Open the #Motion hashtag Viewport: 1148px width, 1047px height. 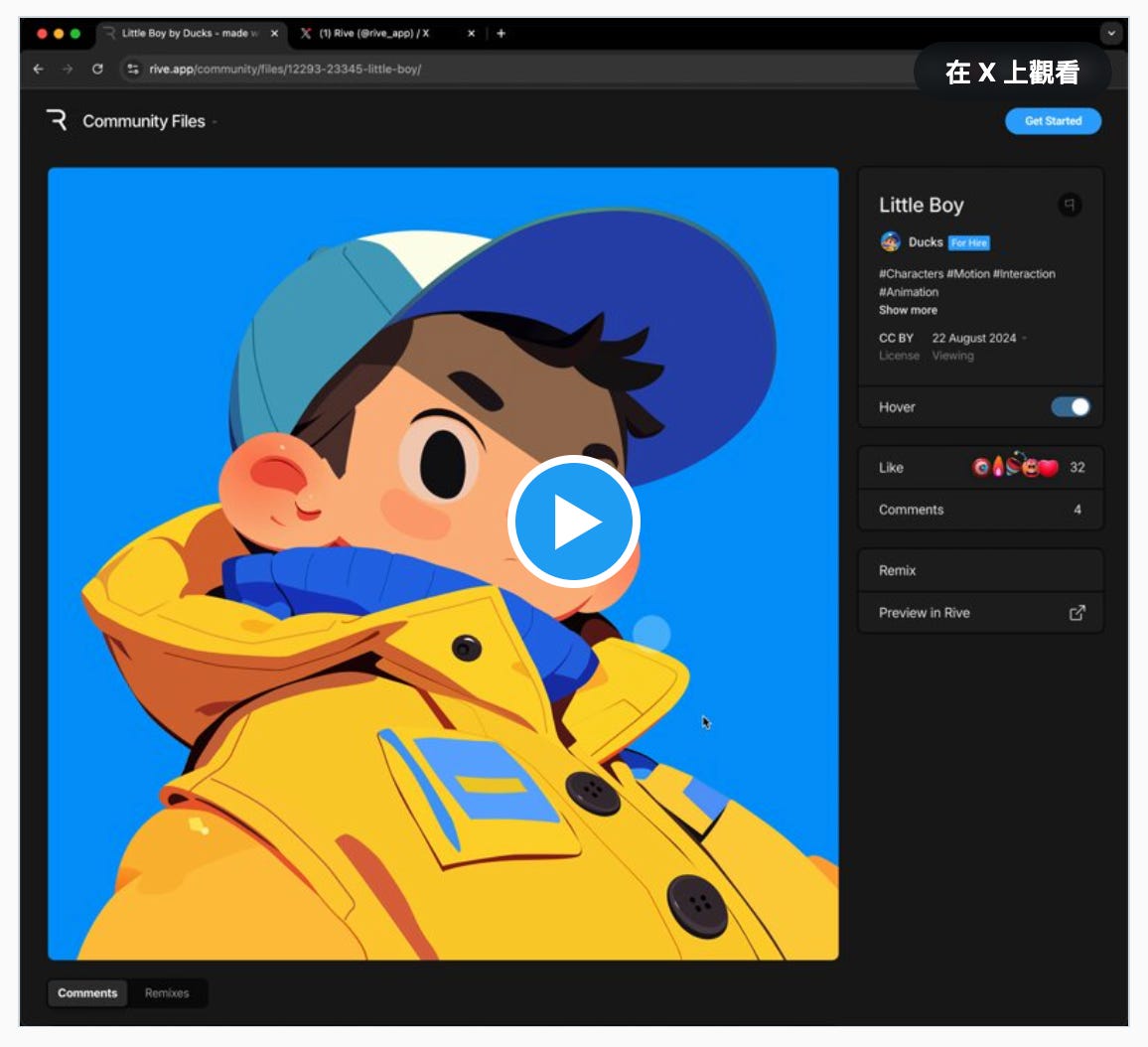point(968,274)
